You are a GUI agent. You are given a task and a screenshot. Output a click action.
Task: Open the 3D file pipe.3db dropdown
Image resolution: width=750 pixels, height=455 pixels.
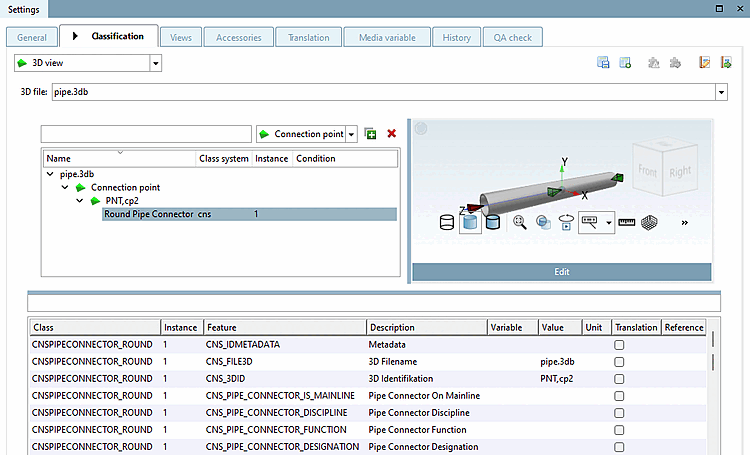[721, 92]
